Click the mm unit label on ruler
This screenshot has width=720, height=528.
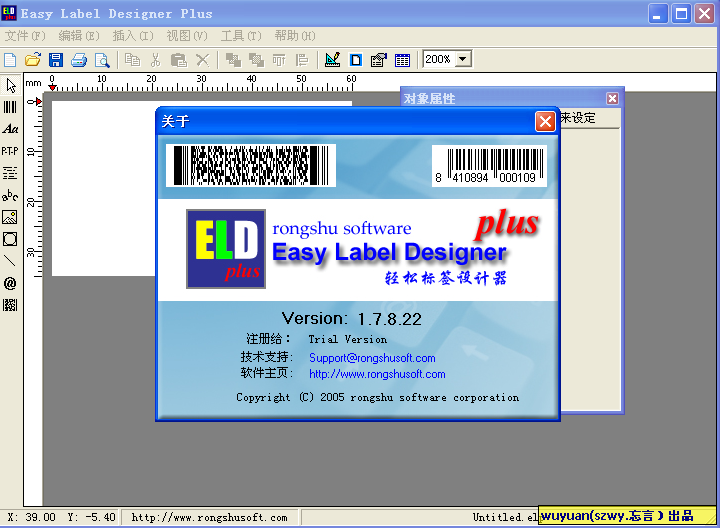click(x=33, y=83)
